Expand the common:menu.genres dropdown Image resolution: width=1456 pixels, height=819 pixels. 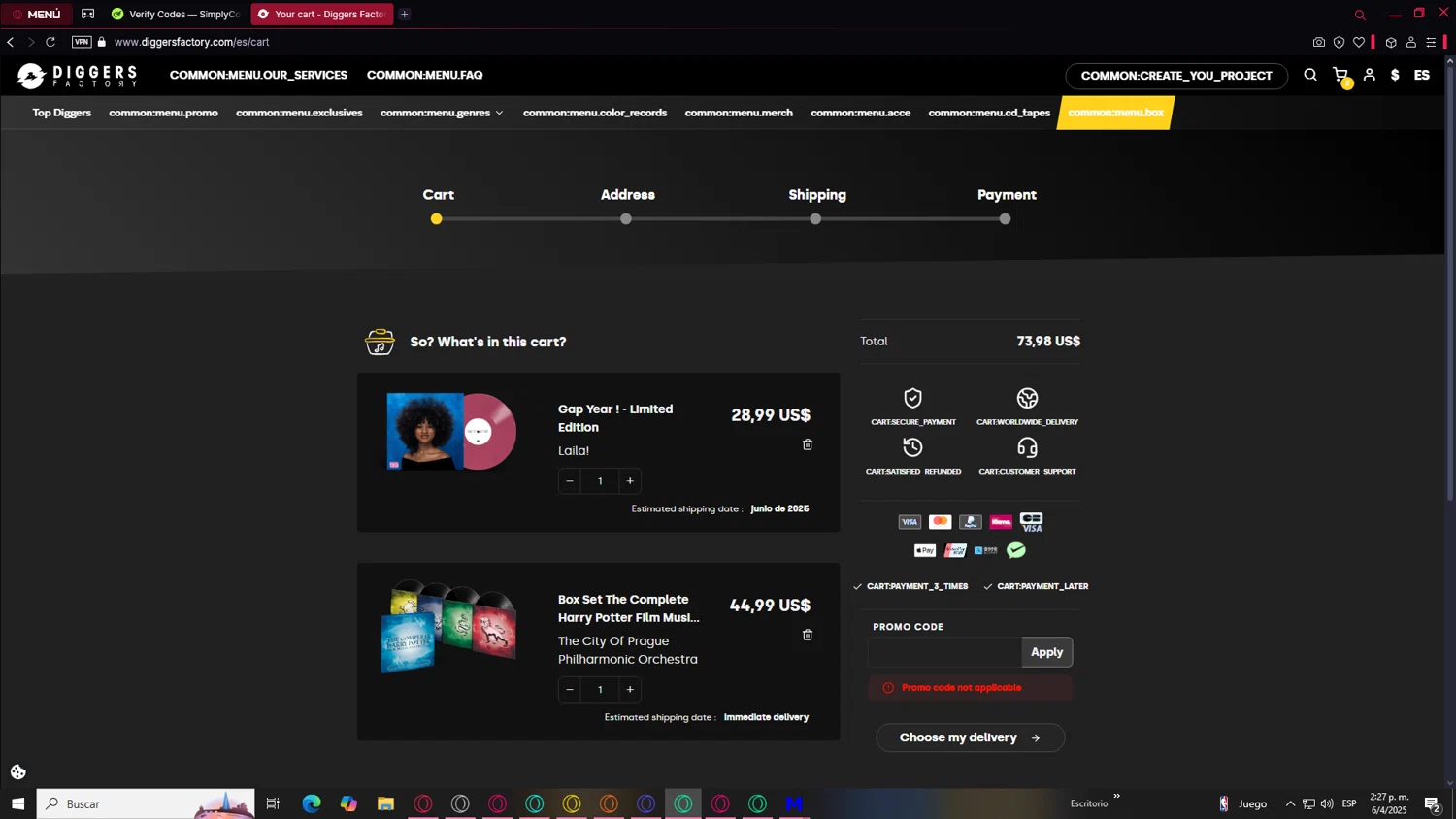442,113
